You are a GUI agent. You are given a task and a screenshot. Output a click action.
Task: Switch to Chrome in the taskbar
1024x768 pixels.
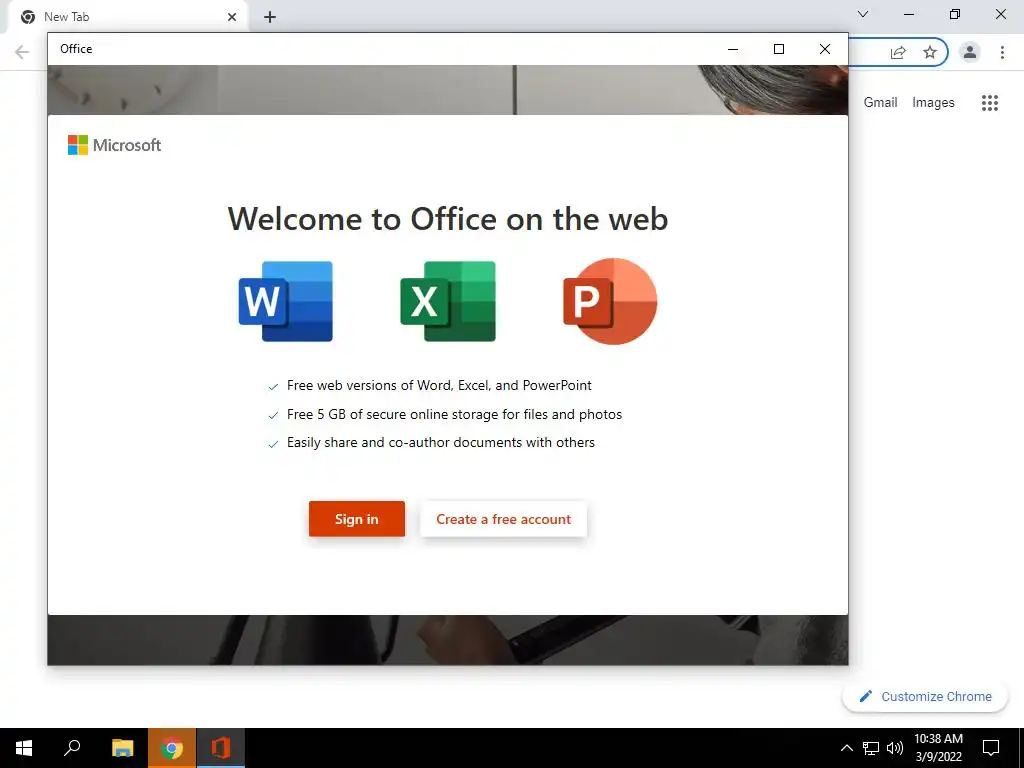pyautogui.click(x=172, y=748)
